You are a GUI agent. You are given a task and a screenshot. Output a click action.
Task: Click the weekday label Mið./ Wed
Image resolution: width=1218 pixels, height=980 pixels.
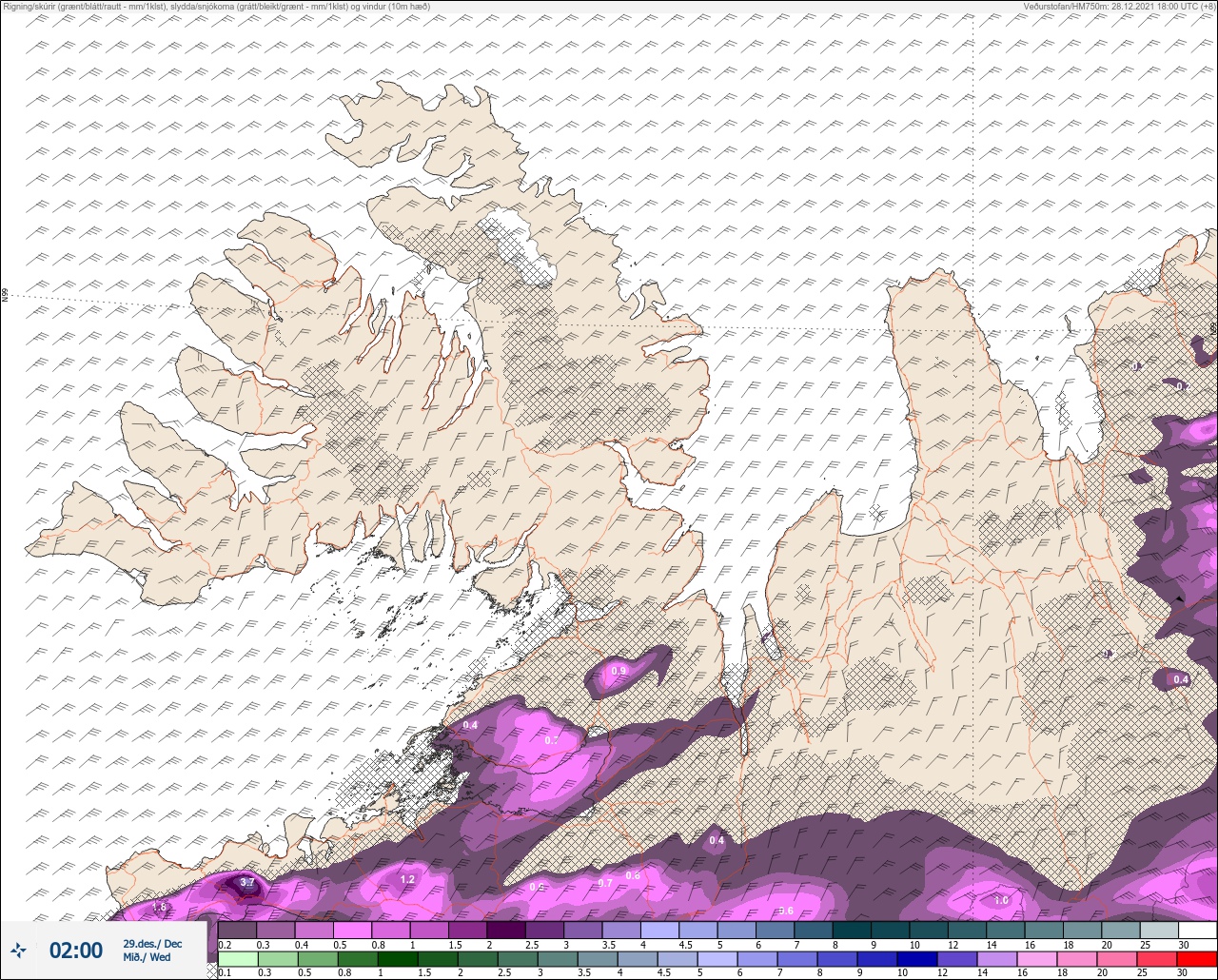pyautogui.click(x=147, y=957)
